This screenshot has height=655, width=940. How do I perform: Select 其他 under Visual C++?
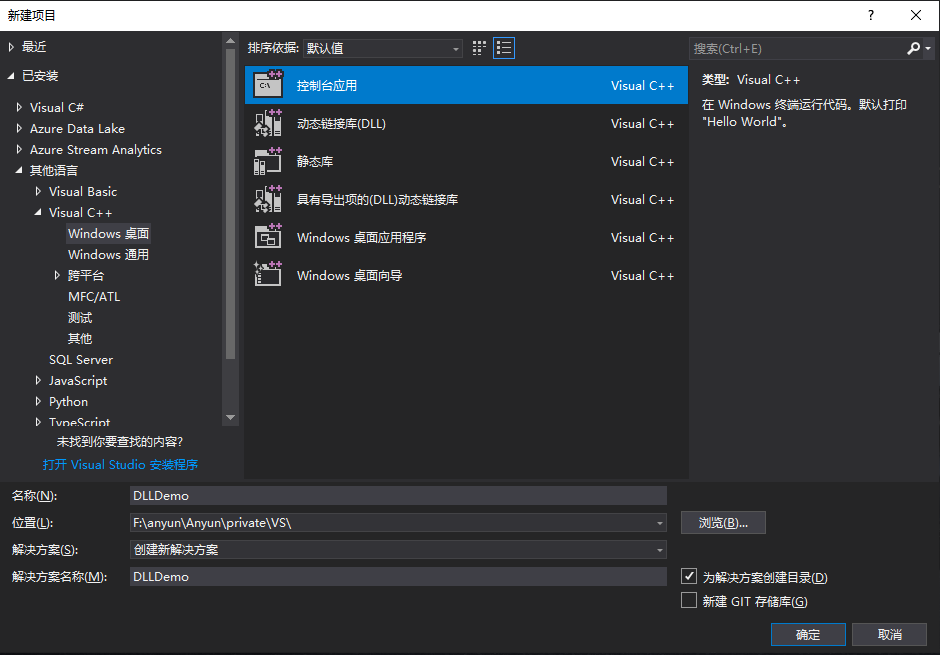pyautogui.click(x=80, y=339)
